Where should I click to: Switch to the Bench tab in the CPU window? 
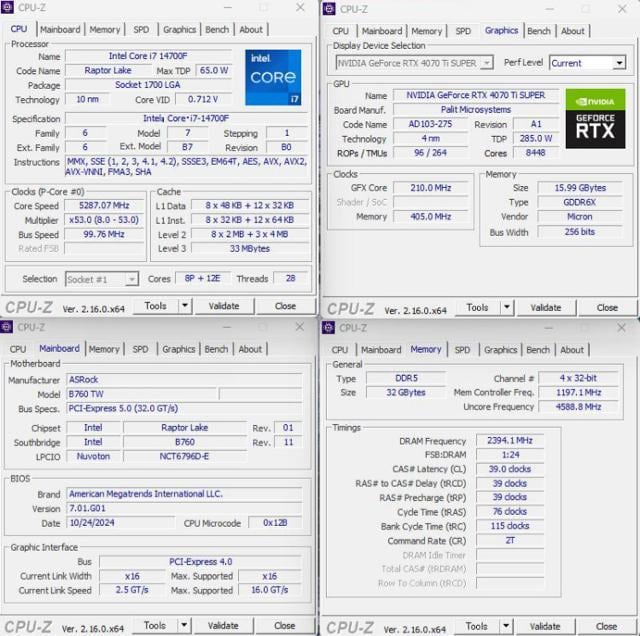(217, 29)
